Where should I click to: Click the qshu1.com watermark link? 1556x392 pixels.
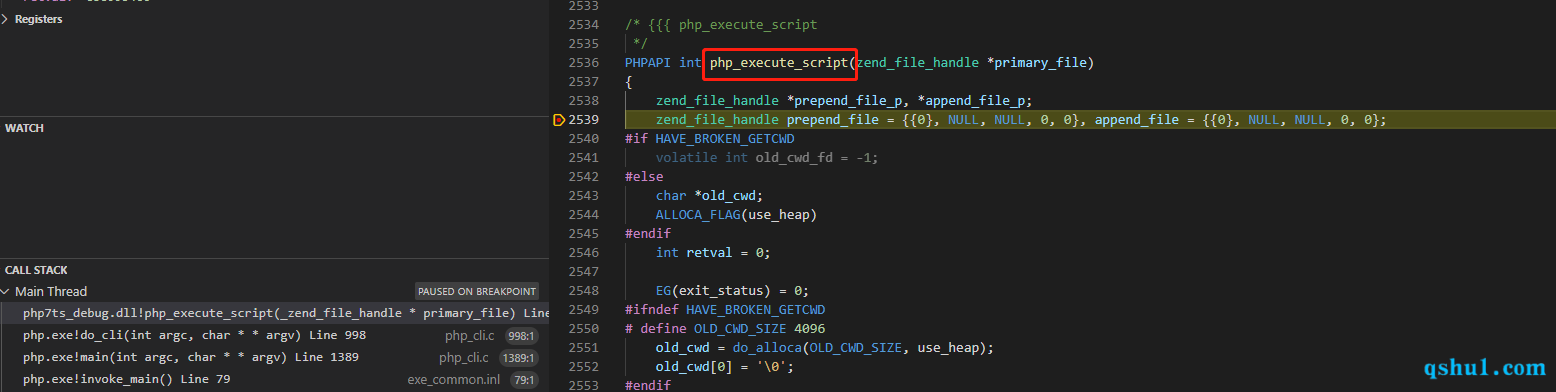[1484, 368]
